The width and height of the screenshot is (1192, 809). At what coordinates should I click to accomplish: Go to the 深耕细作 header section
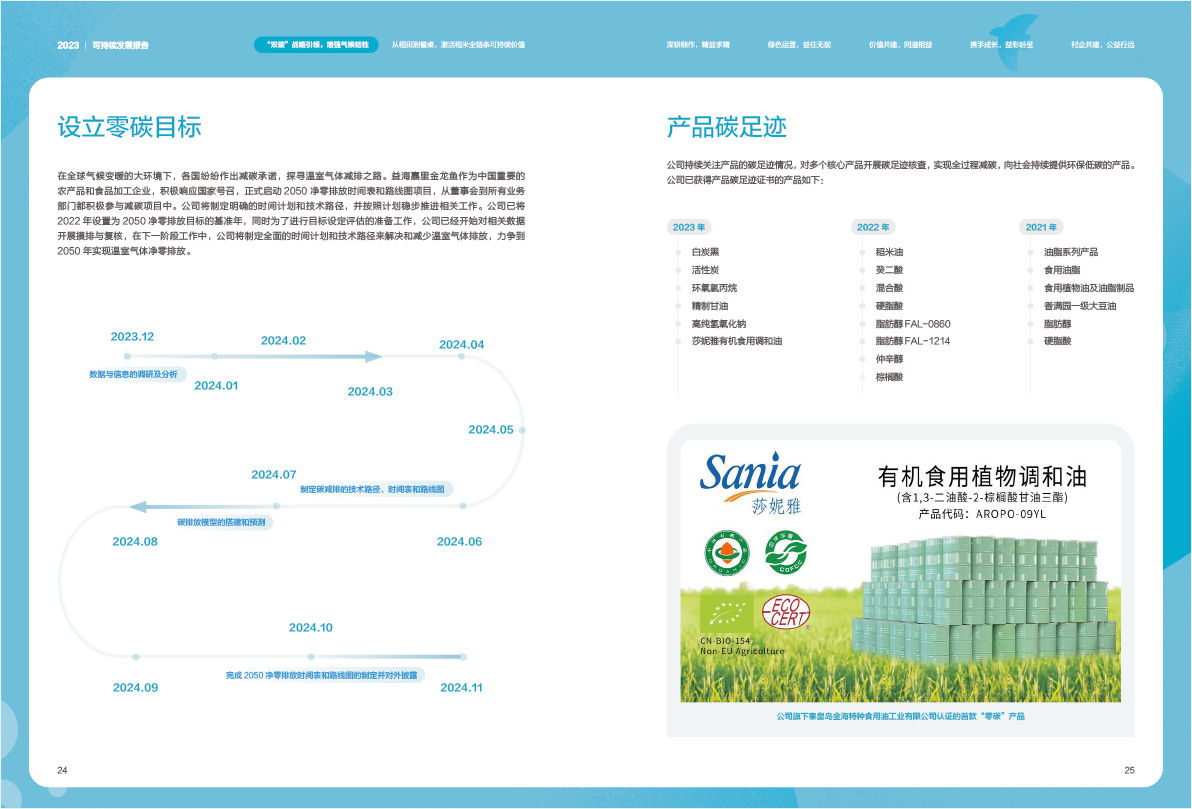[x=698, y=45]
